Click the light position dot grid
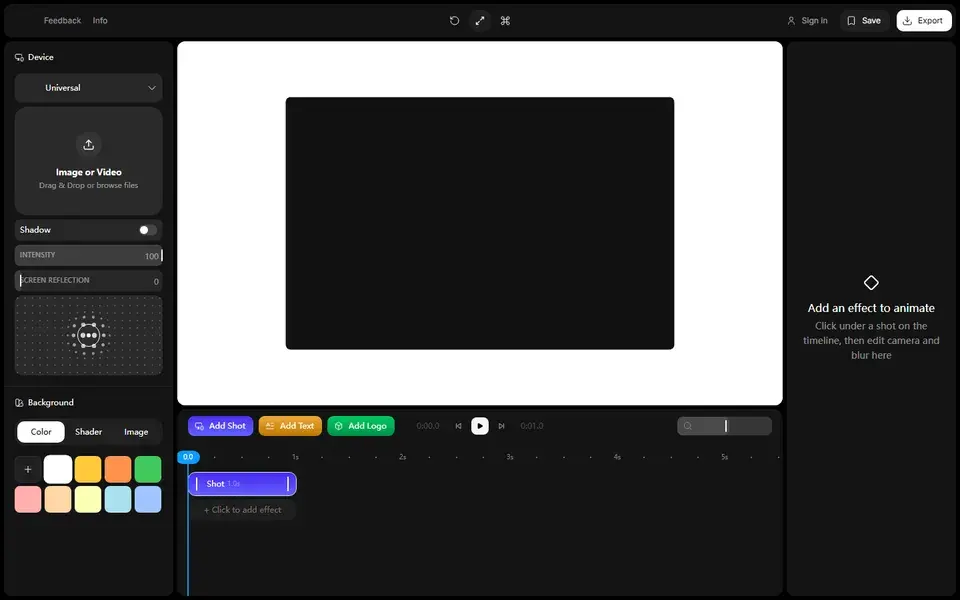Image resolution: width=960 pixels, height=600 pixels. point(89,336)
